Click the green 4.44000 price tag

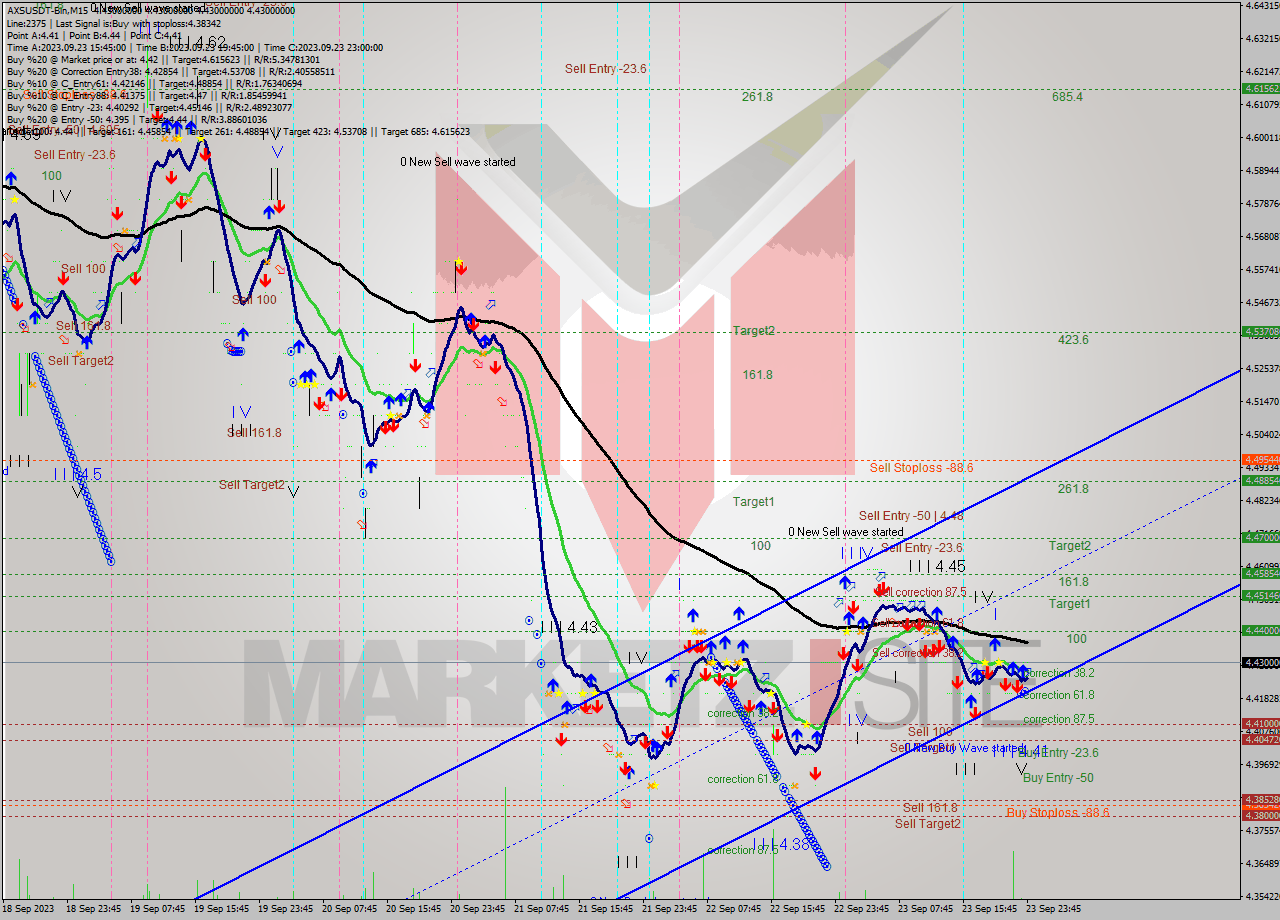pos(1260,630)
